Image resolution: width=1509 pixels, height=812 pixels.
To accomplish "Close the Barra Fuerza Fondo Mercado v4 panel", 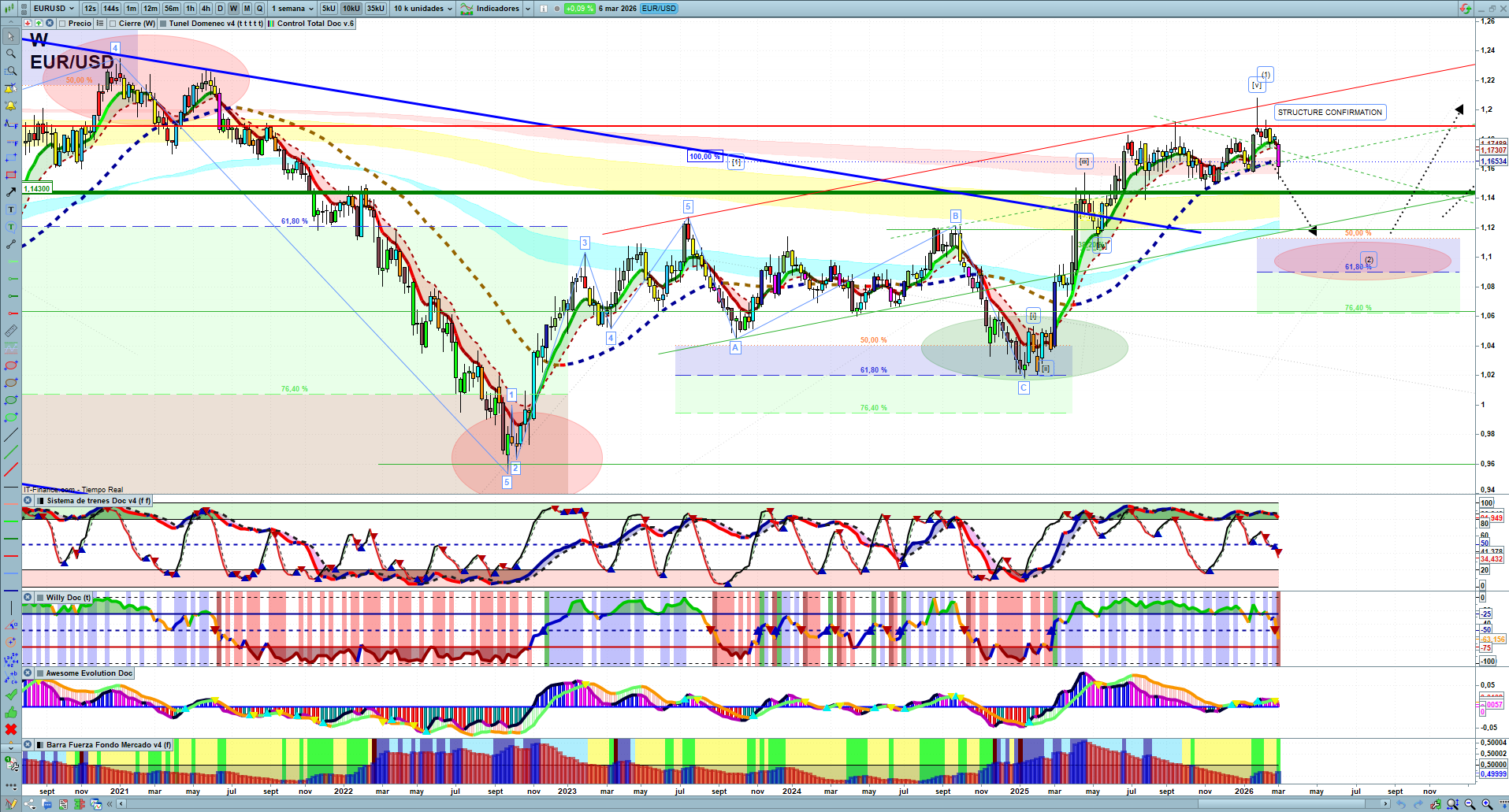I will pos(28,745).
